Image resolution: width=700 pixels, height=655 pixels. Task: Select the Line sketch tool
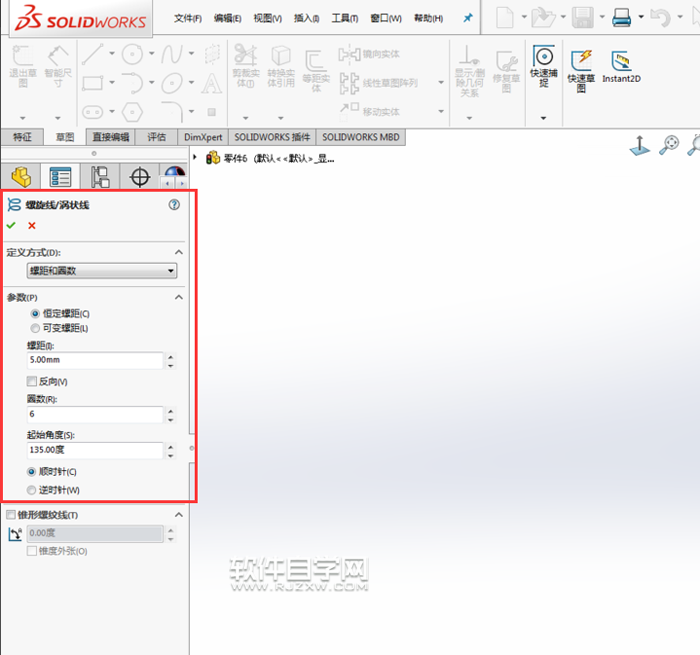(x=93, y=54)
